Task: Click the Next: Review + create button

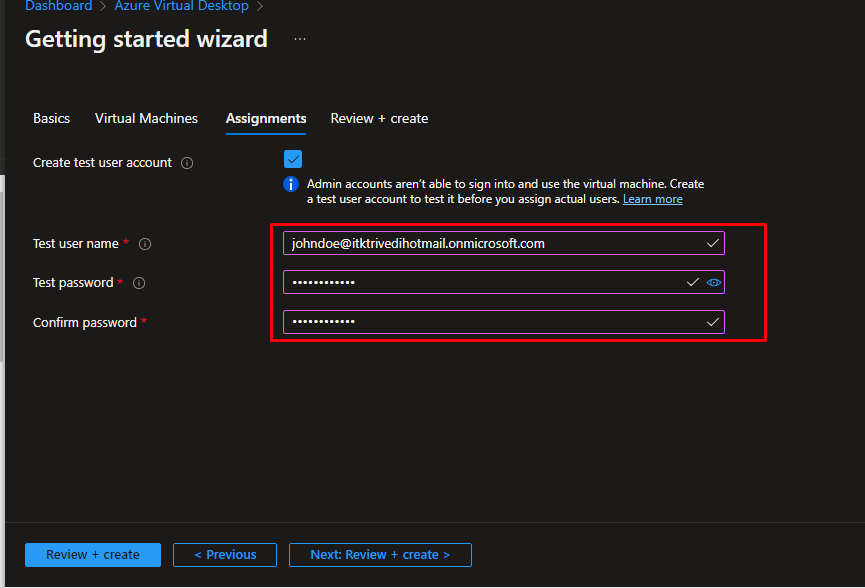Action: [380, 555]
